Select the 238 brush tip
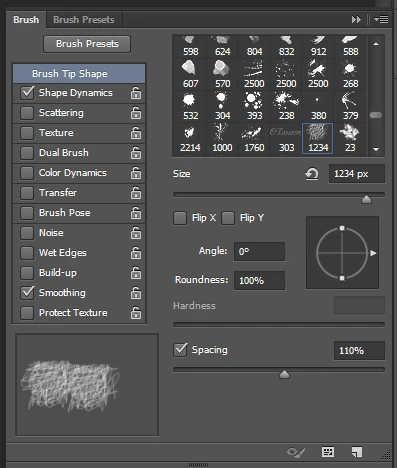397x468 pixels. pyautogui.click(x=286, y=106)
